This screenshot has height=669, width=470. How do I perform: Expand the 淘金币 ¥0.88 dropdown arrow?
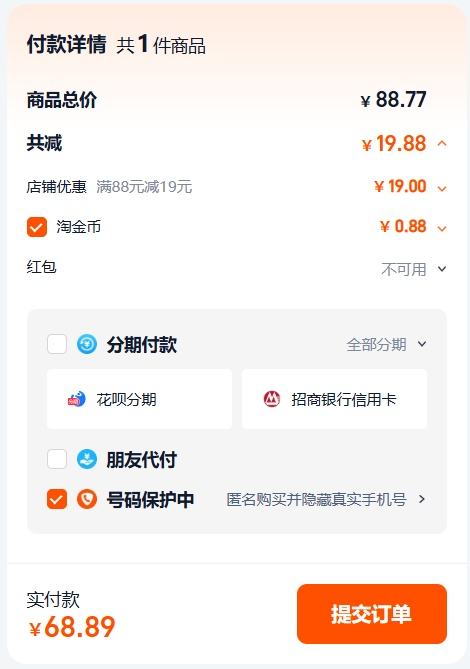pyautogui.click(x=442, y=228)
